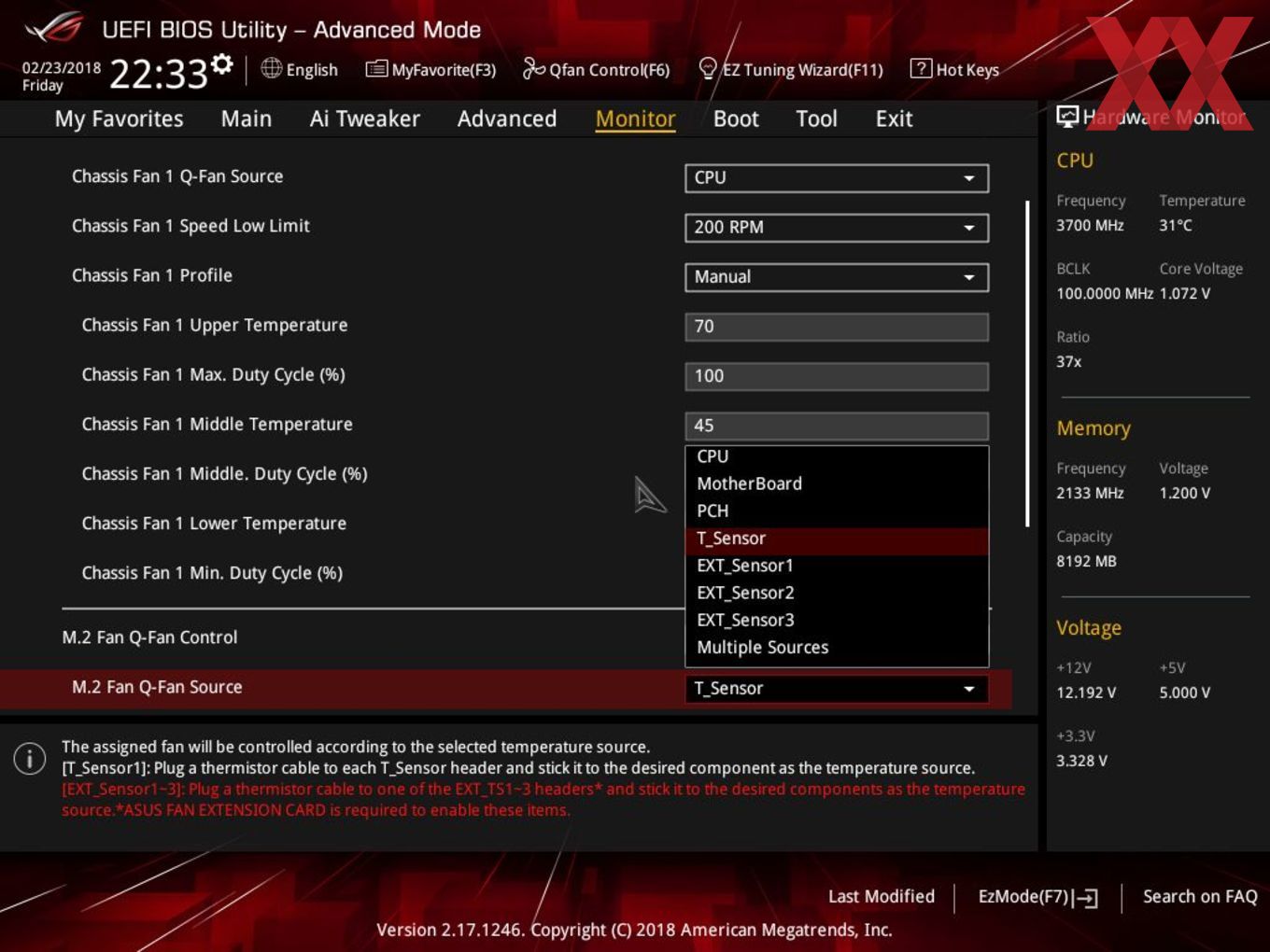Click the 22:33 clock display

[158, 74]
